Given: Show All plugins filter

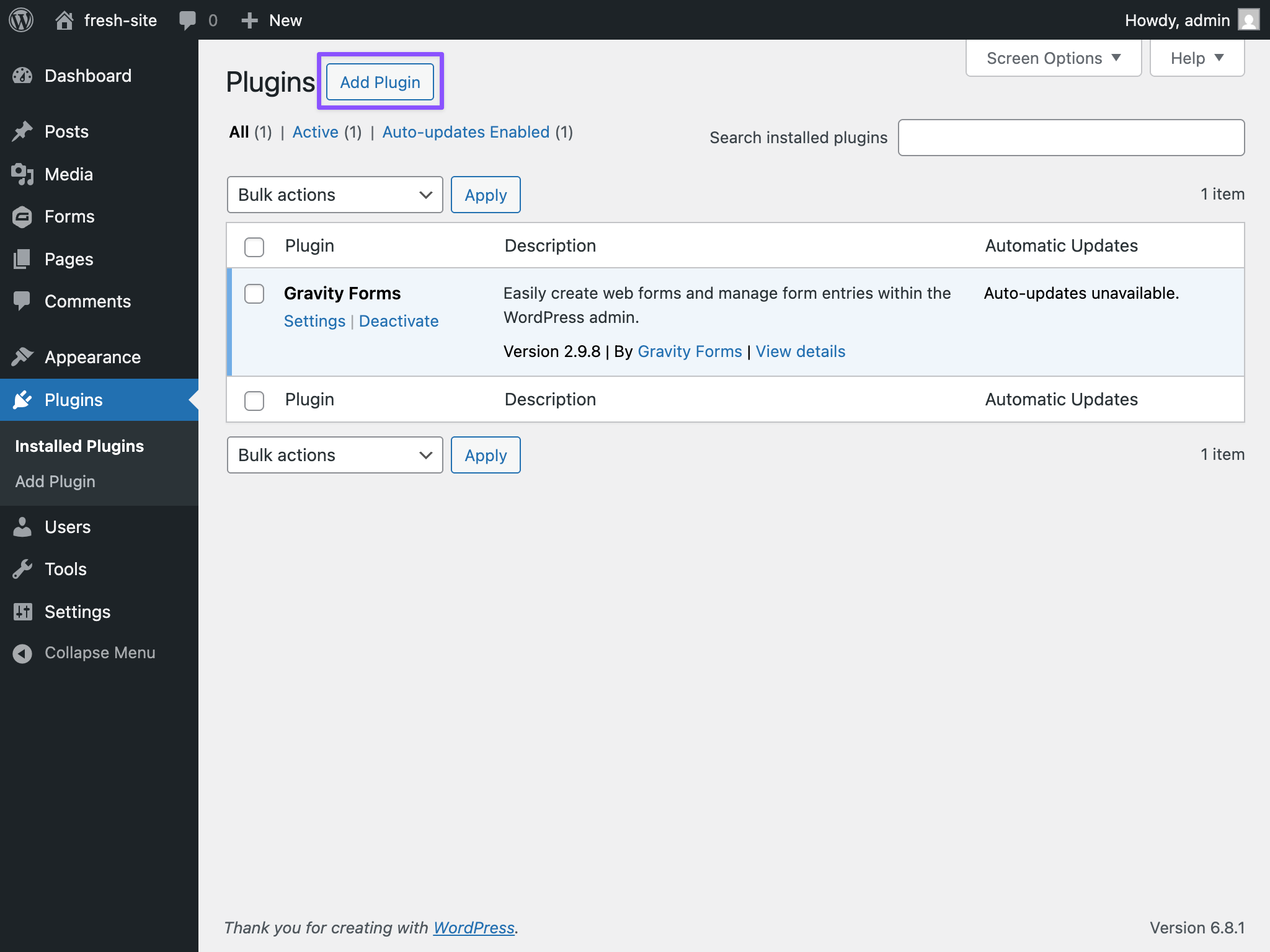Looking at the screenshot, I should point(239,132).
